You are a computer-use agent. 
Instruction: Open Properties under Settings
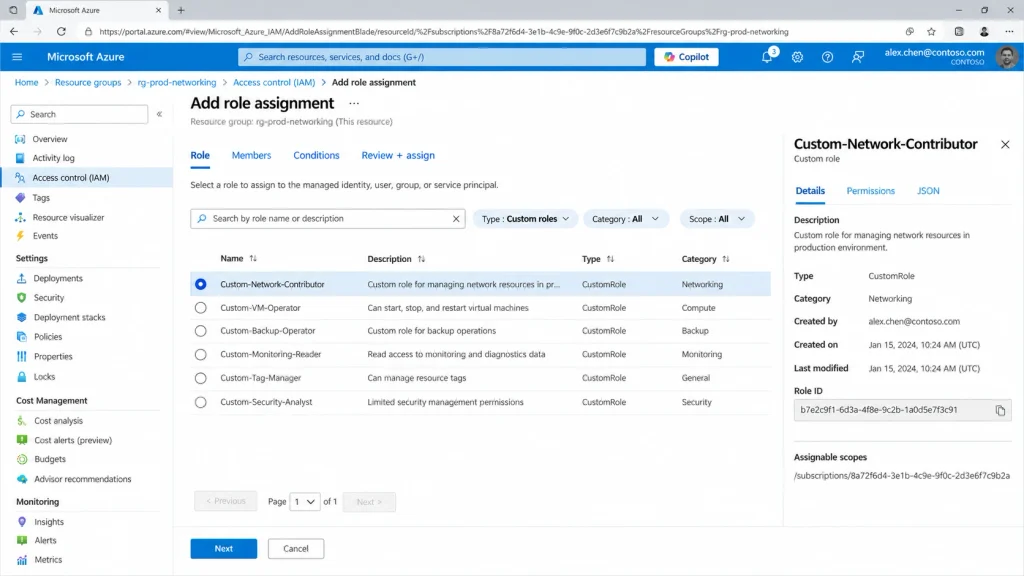(53, 357)
